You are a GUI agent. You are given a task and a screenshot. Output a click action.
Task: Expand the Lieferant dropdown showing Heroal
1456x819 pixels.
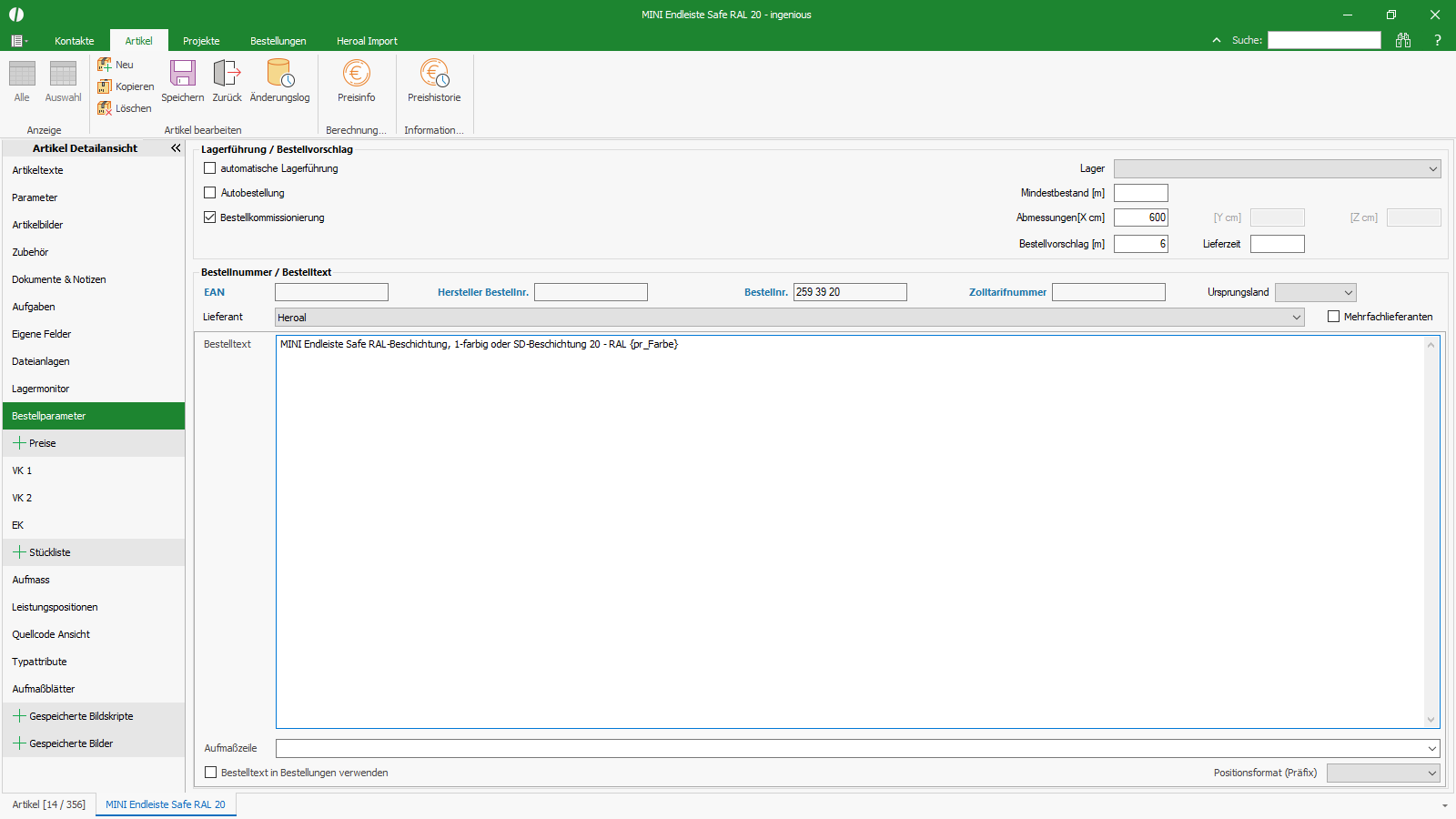(x=1297, y=318)
